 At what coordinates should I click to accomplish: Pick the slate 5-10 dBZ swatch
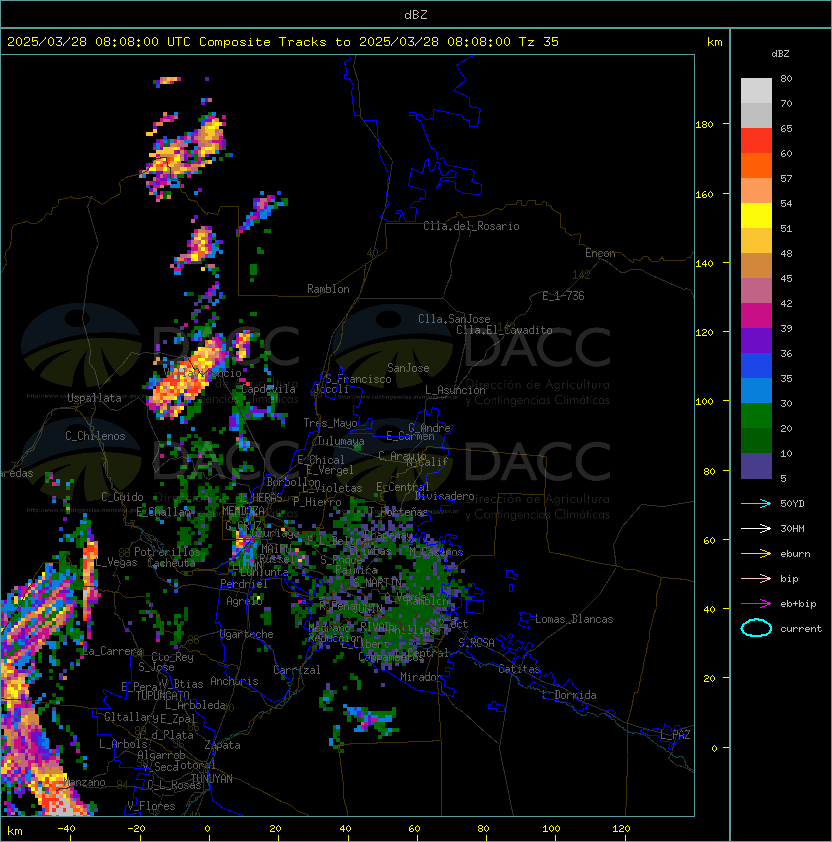click(756, 466)
